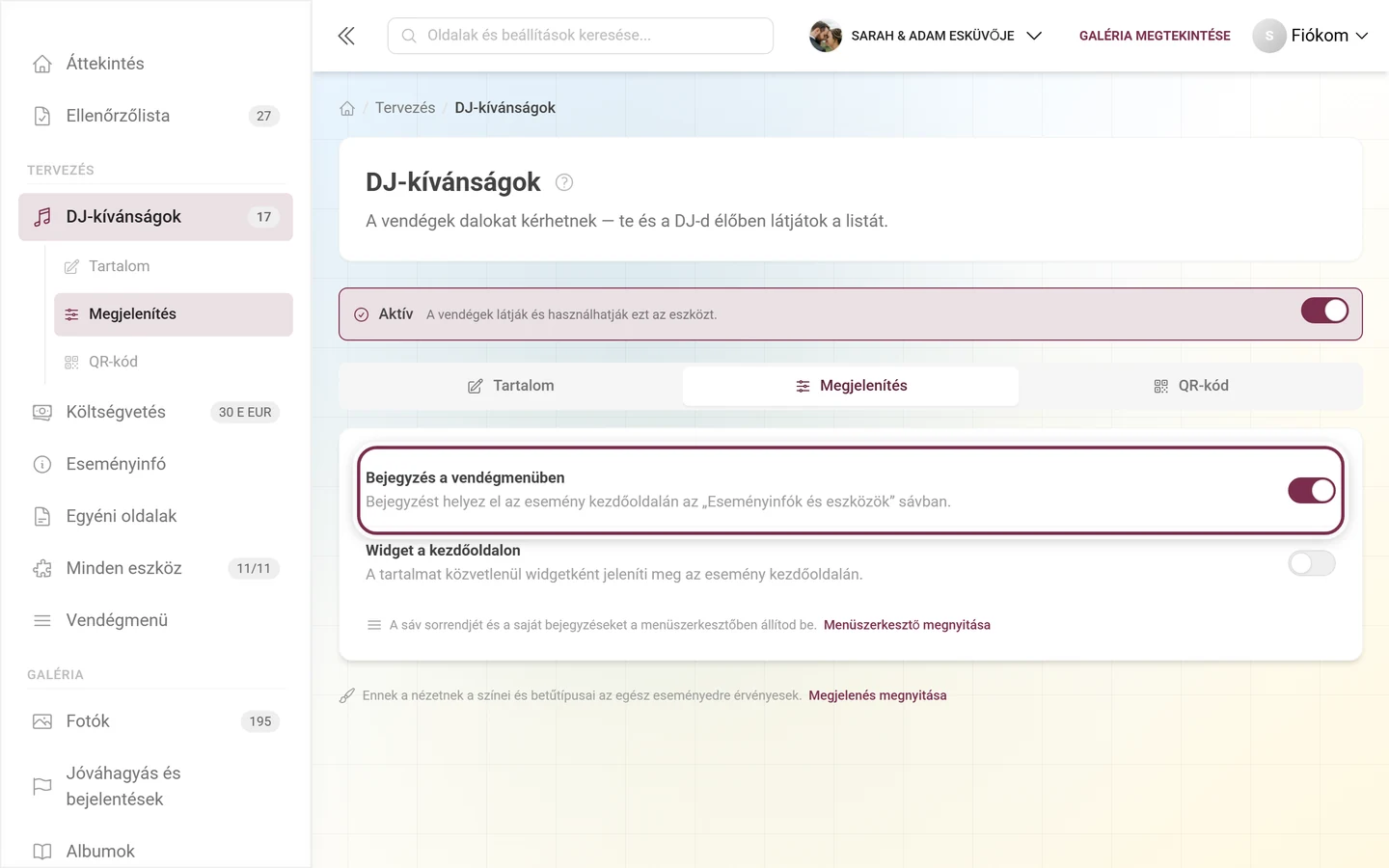
Task: Open the help icon beside DJ-kívánságok heading
Action: click(564, 182)
